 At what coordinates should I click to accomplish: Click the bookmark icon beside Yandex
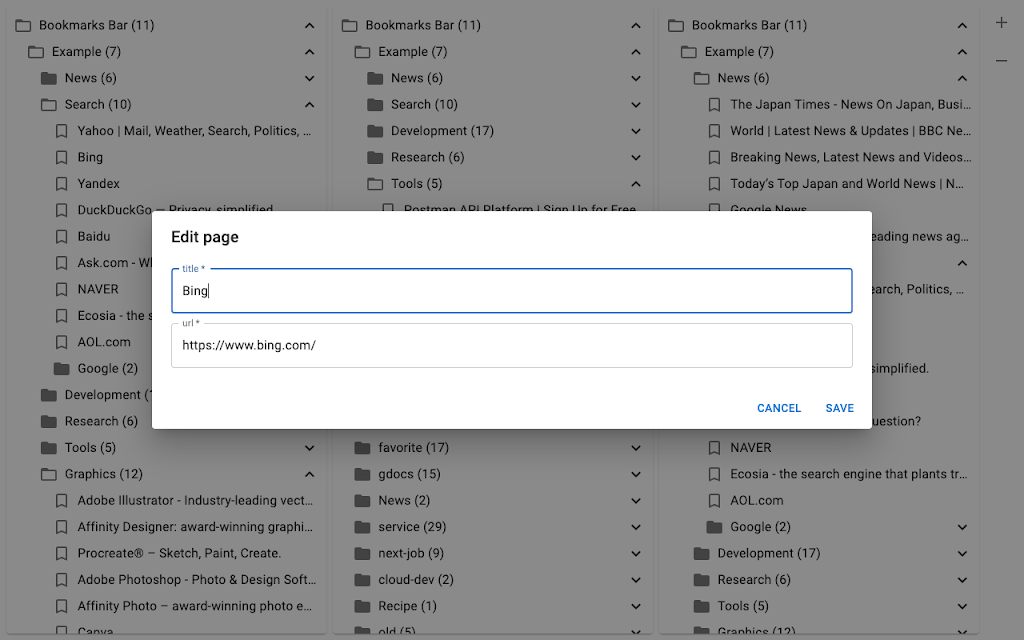coord(61,184)
